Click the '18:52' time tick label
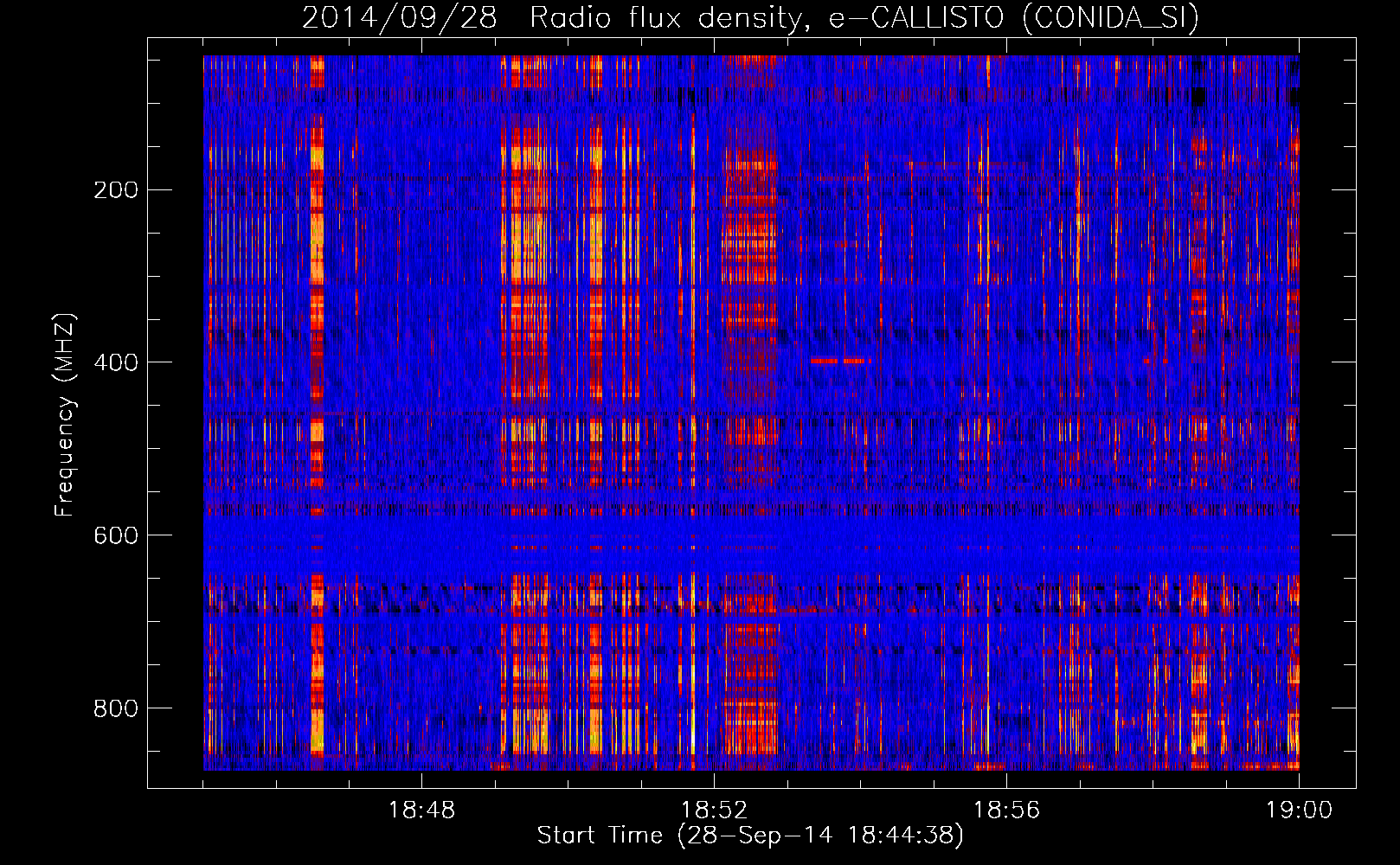This screenshot has width=1400, height=865. (x=714, y=811)
